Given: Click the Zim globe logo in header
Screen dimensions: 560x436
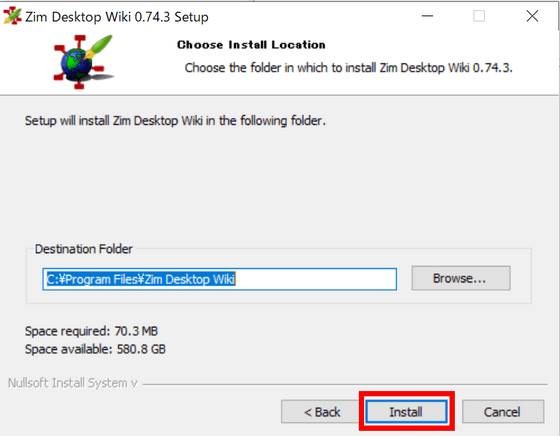Looking at the screenshot, I should tap(84, 61).
